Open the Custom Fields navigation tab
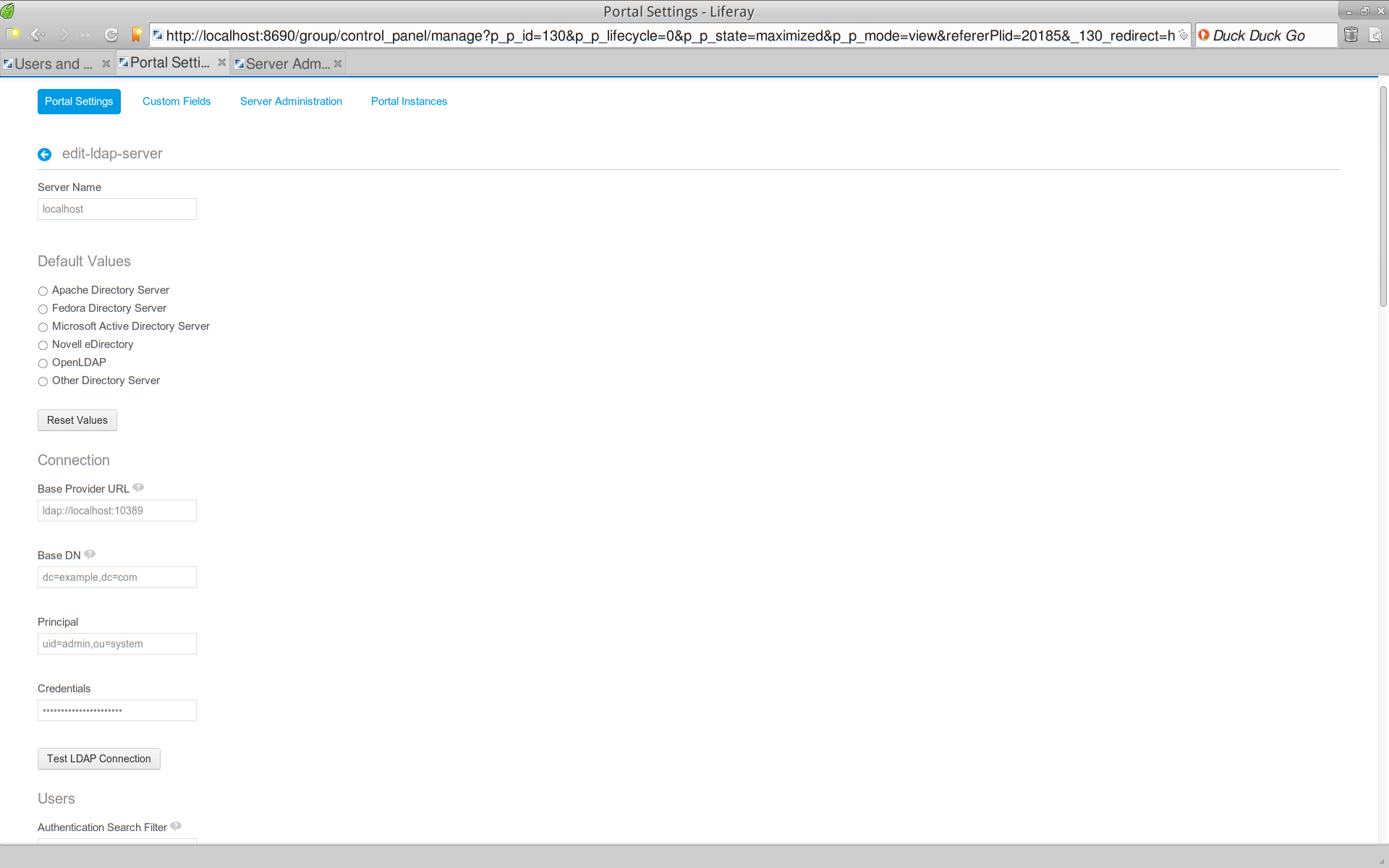 point(177,101)
